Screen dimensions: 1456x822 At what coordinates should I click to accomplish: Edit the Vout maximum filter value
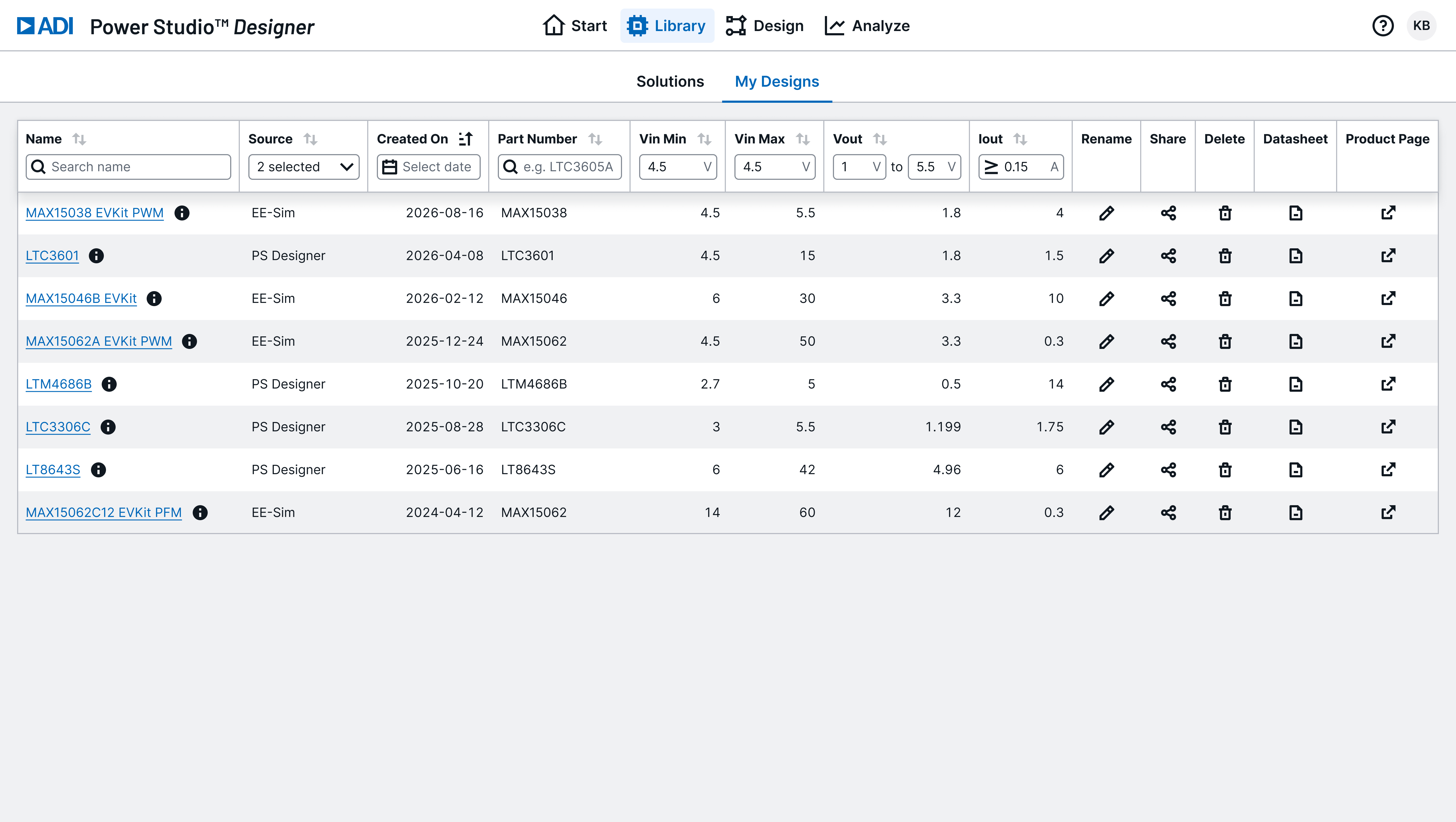[934, 167]
